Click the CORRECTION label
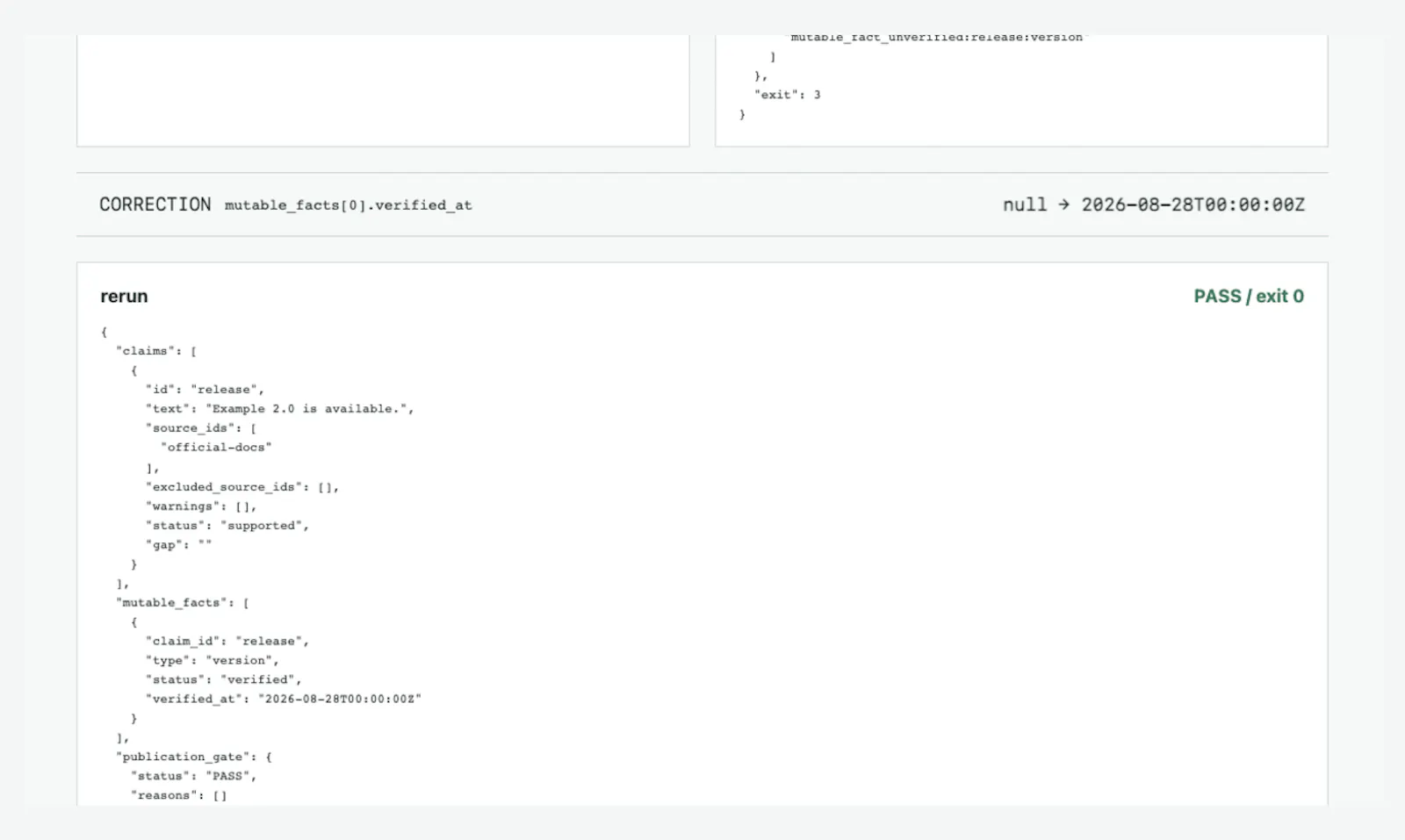Viewport: 1405px width, 840px height. tap(155, 205)
